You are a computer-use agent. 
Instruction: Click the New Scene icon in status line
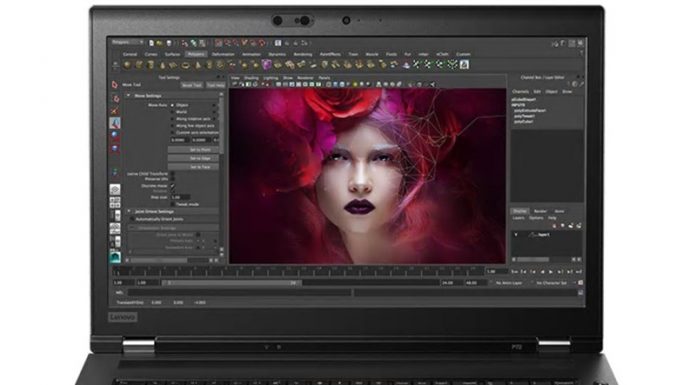[x=151, y=43]
